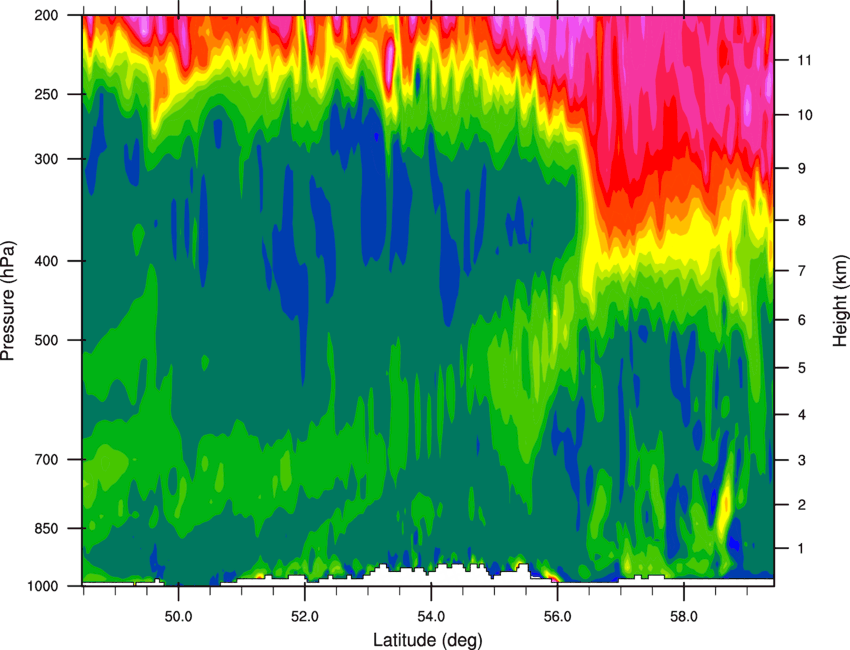Viewport: 850px width, 650px height.
Task: Click the 4 km height tick label
Action: click(x=801, y=415)
